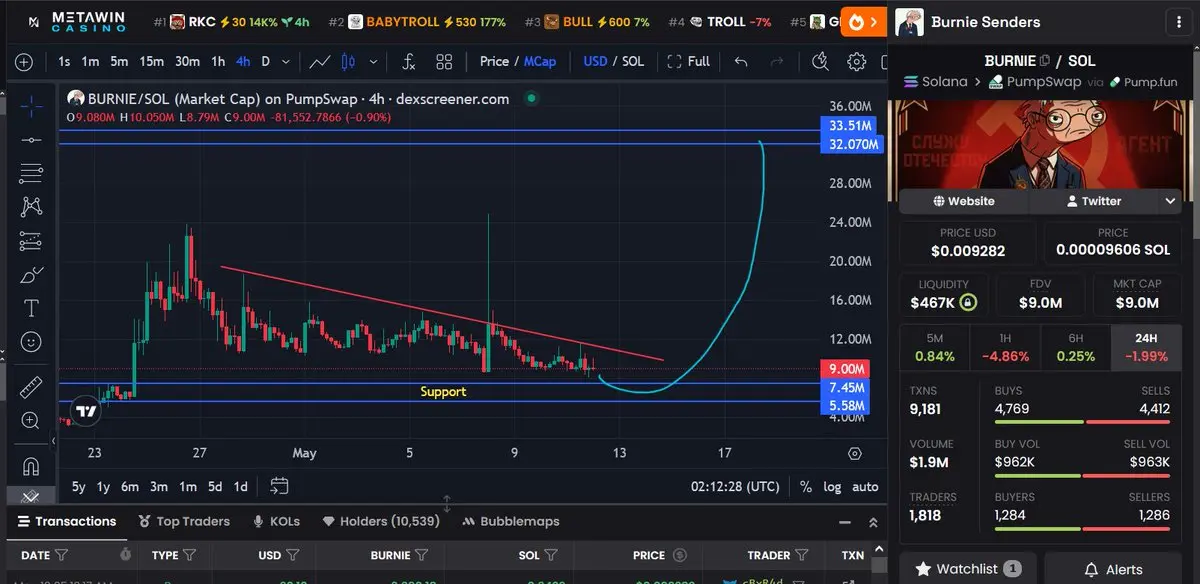Open the USD column filter
This screenshot has width=1200, height=584.
(x=293, y=555)
